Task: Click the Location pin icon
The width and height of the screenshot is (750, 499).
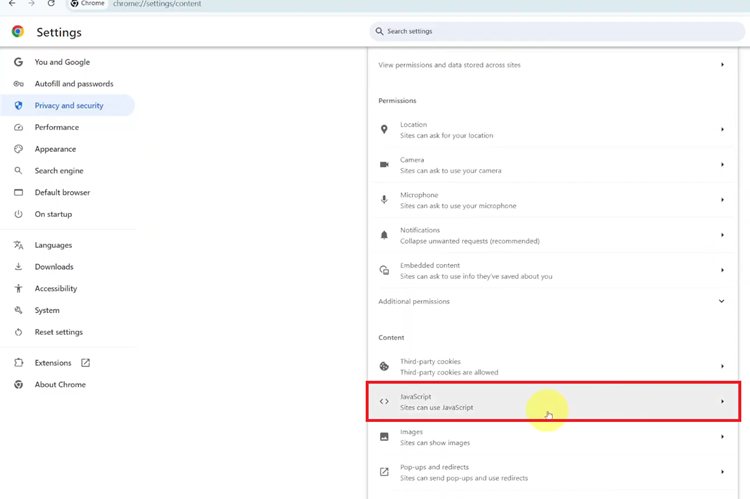Action: pyautogui.click(x=384, y=129)
